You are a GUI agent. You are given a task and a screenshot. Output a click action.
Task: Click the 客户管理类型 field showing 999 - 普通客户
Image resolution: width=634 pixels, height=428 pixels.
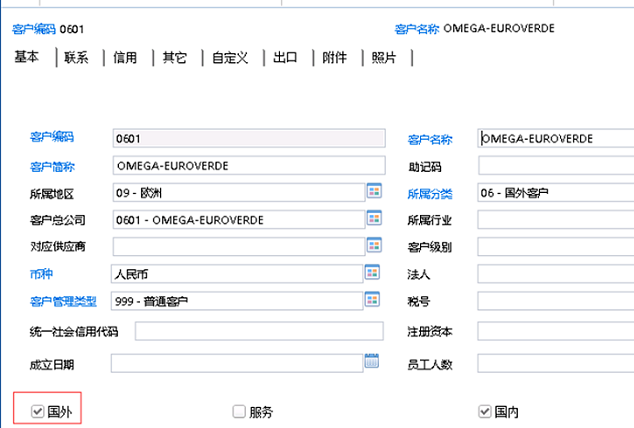coord(237,301)
